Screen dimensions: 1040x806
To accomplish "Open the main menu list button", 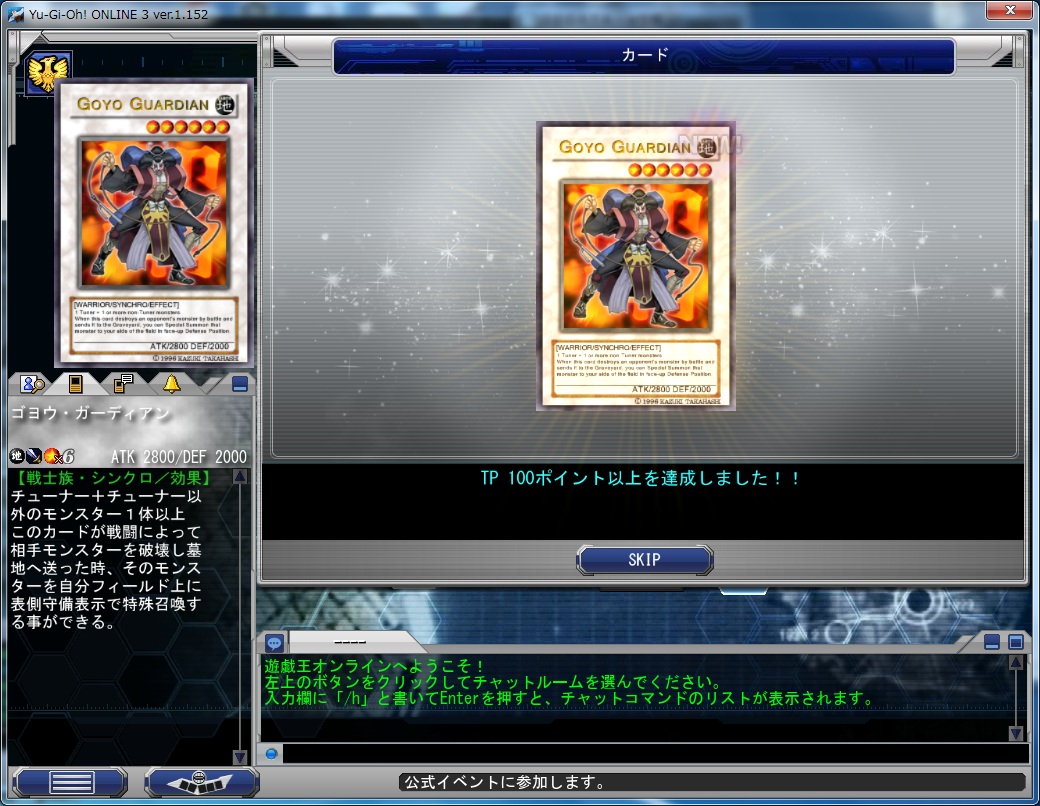I will 71,783.
